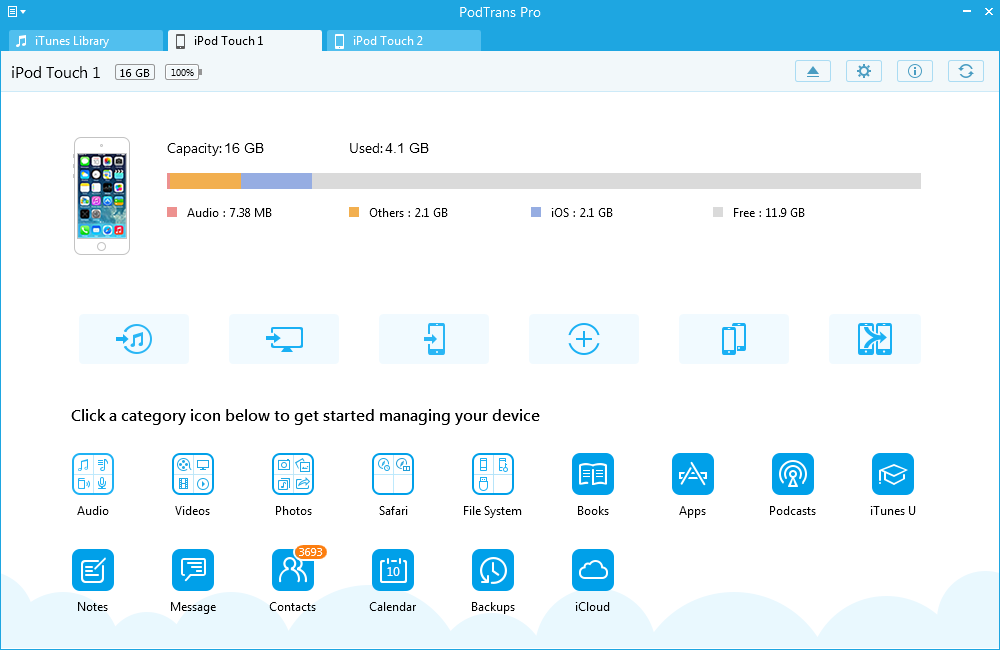Image resolution: width=1000 pixels, height=650 pixels.
Task: Open Contacts with 3693 badge
Action: pos(293,570)
